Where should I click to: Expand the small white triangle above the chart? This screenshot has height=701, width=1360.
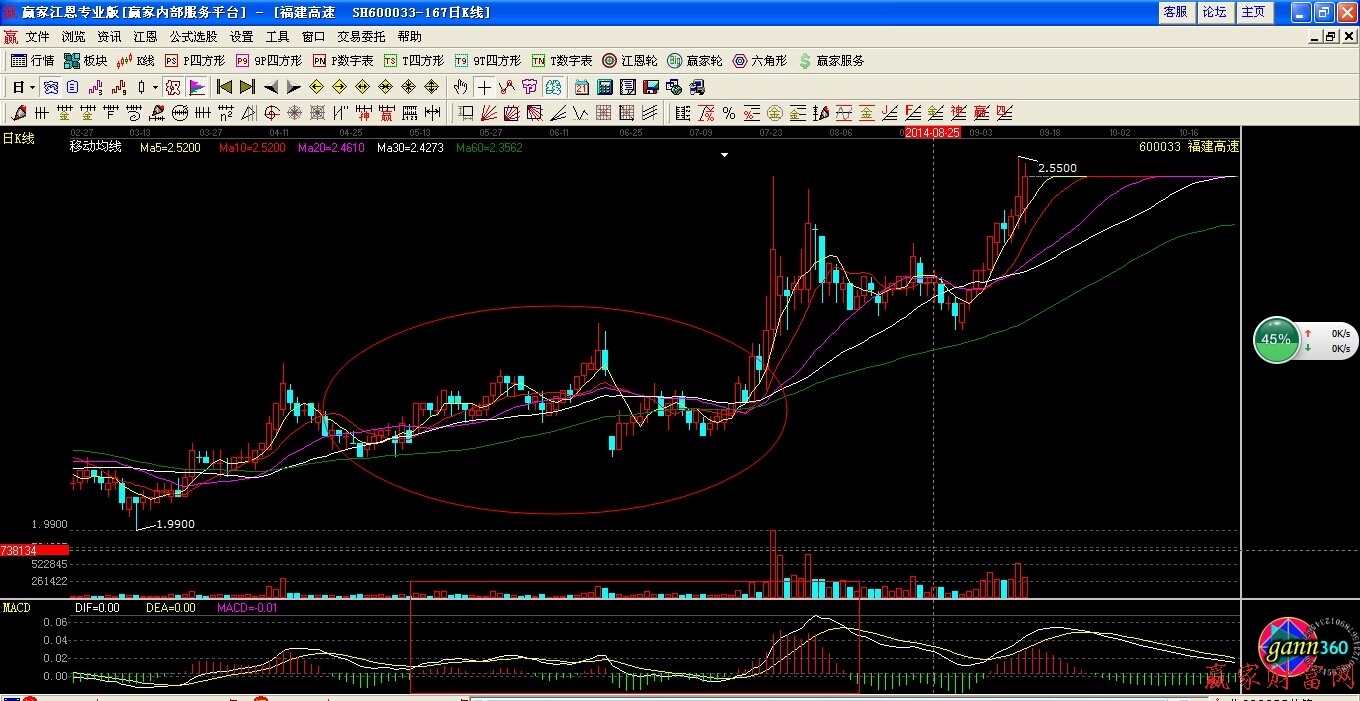725,155
